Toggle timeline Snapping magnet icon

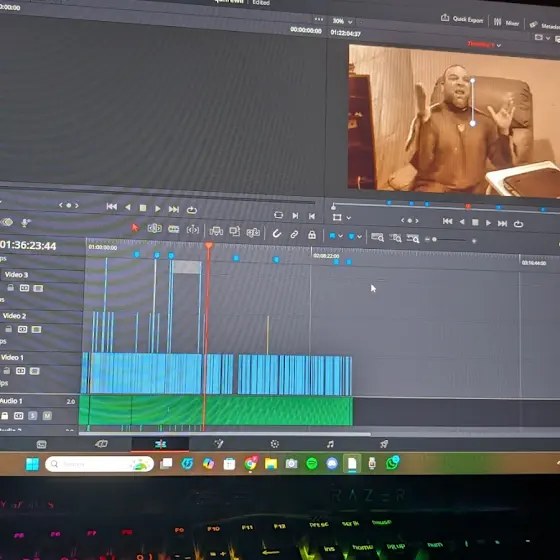(276, 234)
